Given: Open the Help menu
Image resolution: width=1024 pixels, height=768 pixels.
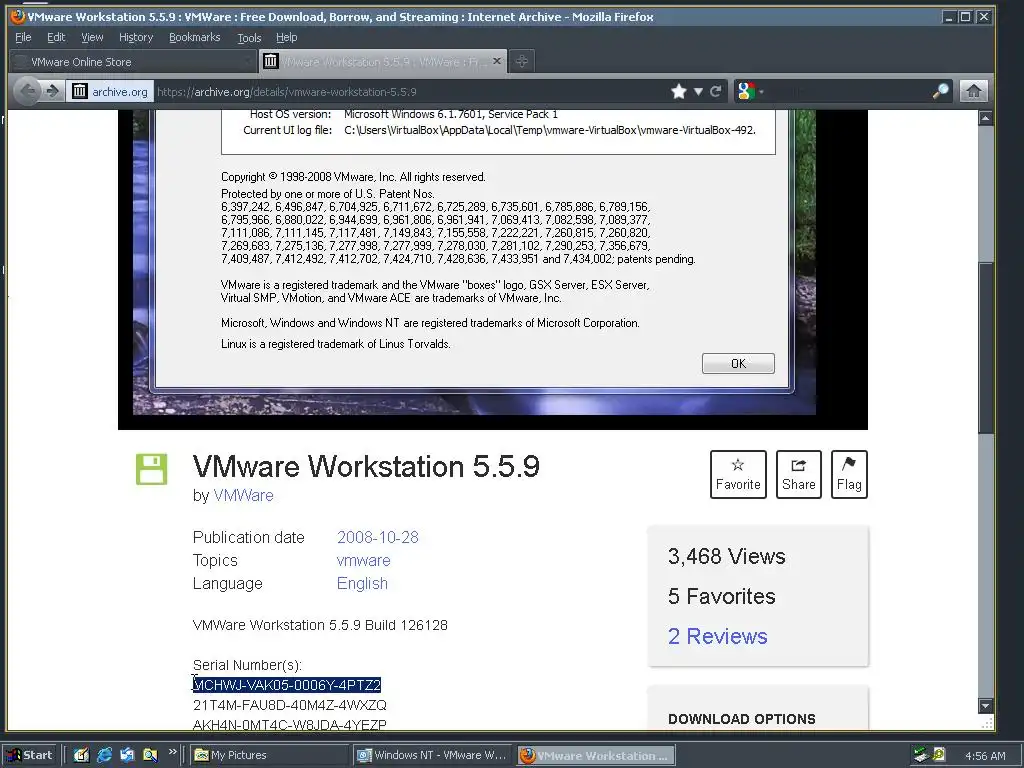Looking at the screenshot, I should point(286,37).
